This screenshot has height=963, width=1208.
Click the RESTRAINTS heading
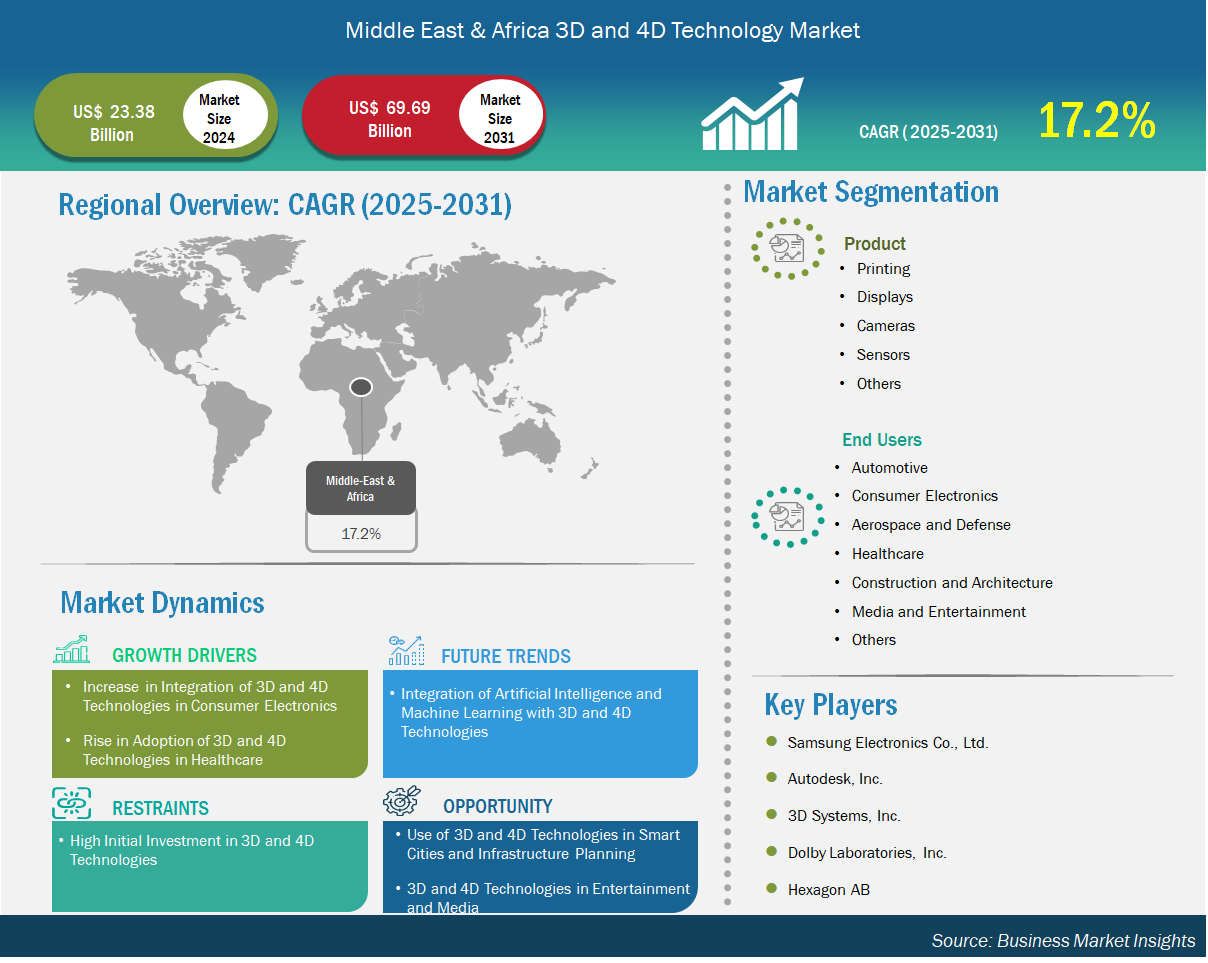(160, 808)
